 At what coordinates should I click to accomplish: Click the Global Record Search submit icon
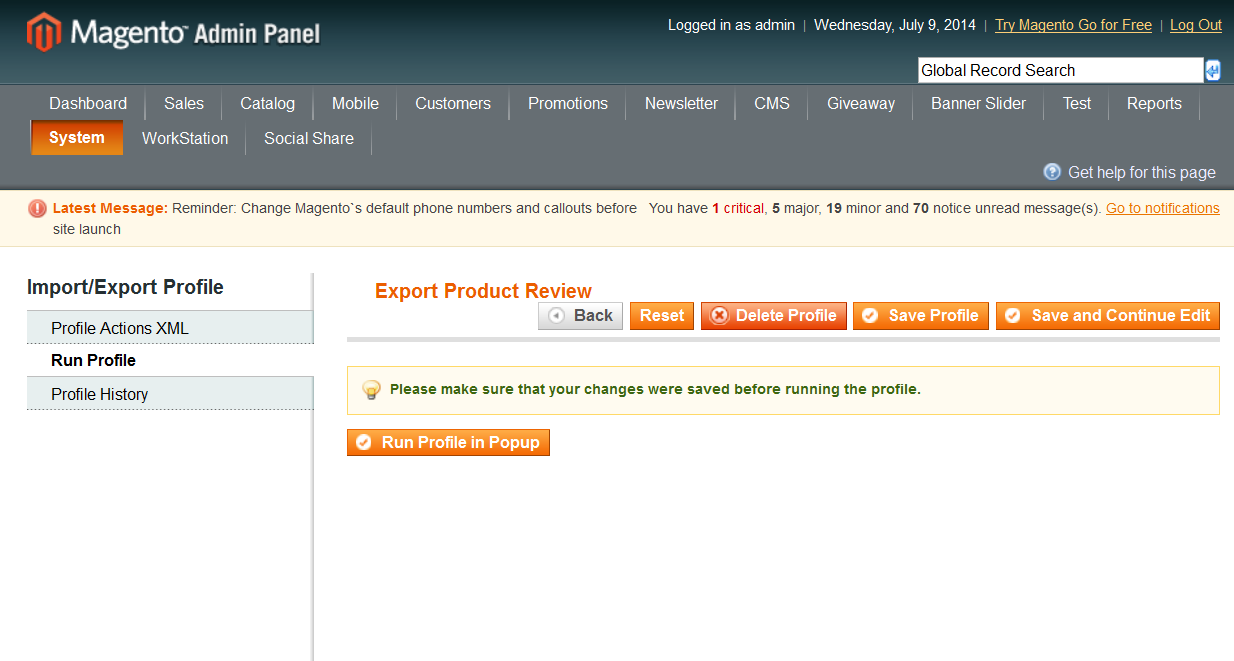pos(1213,70)
